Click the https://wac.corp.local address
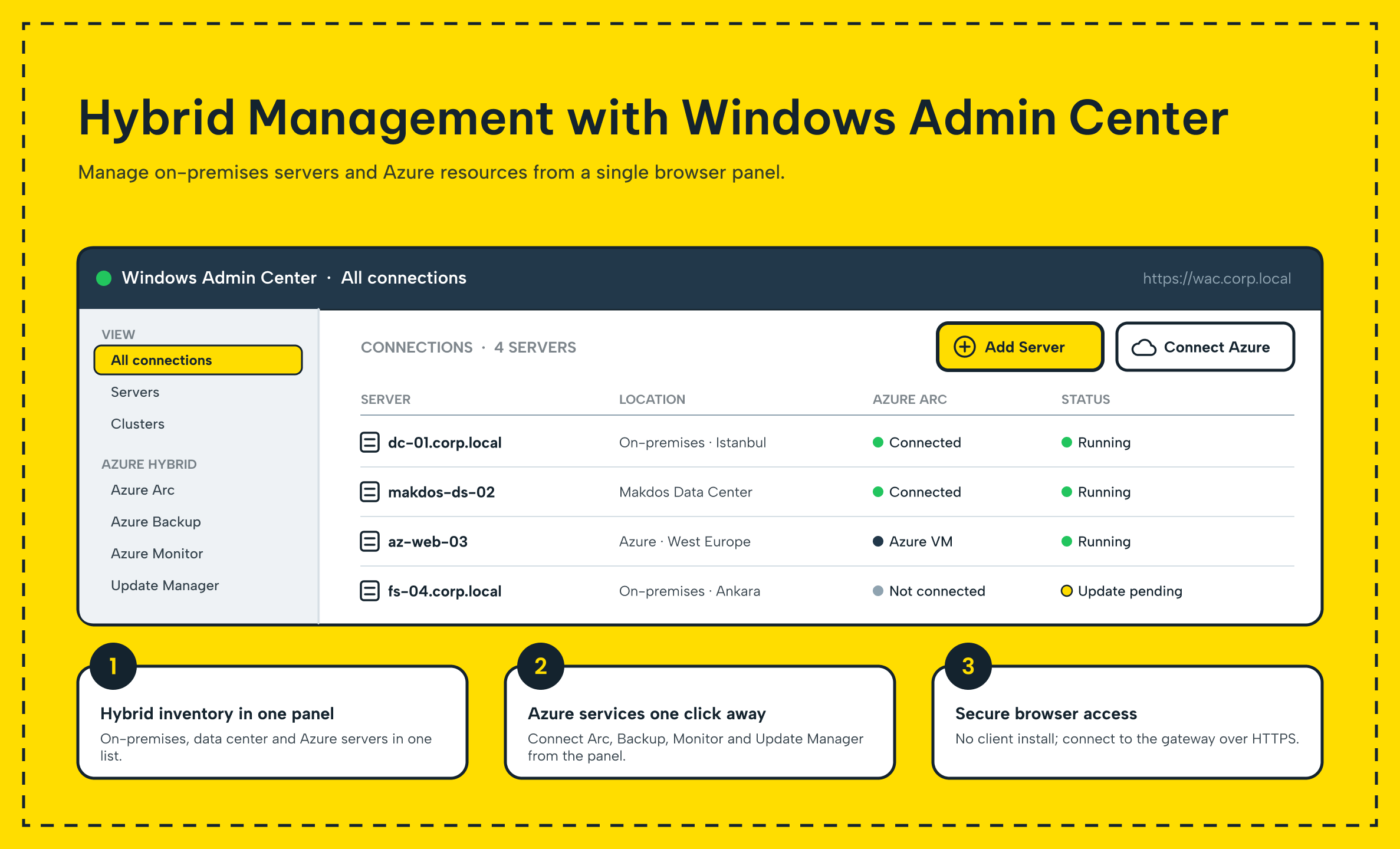 1217,278
